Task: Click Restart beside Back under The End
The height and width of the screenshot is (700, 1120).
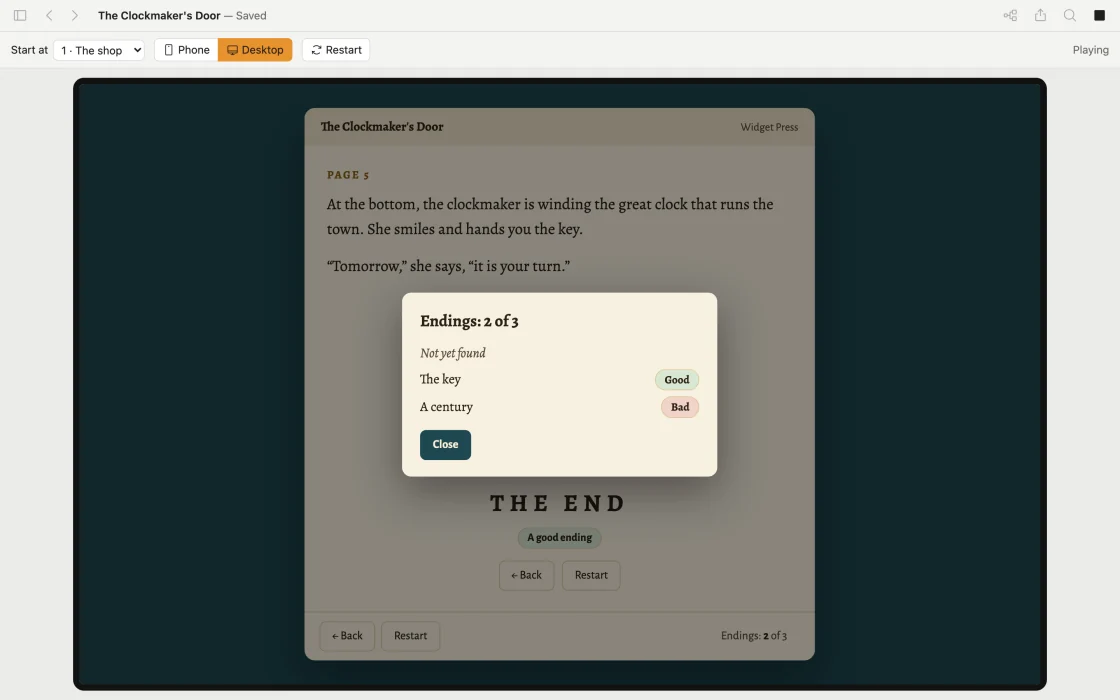Action: point(591,575)
